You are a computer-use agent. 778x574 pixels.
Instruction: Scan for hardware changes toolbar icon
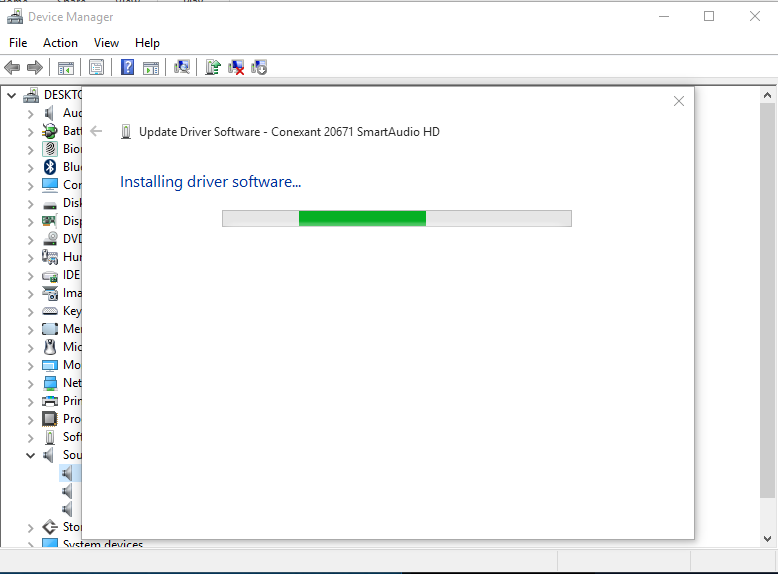(x=182, y=67)
